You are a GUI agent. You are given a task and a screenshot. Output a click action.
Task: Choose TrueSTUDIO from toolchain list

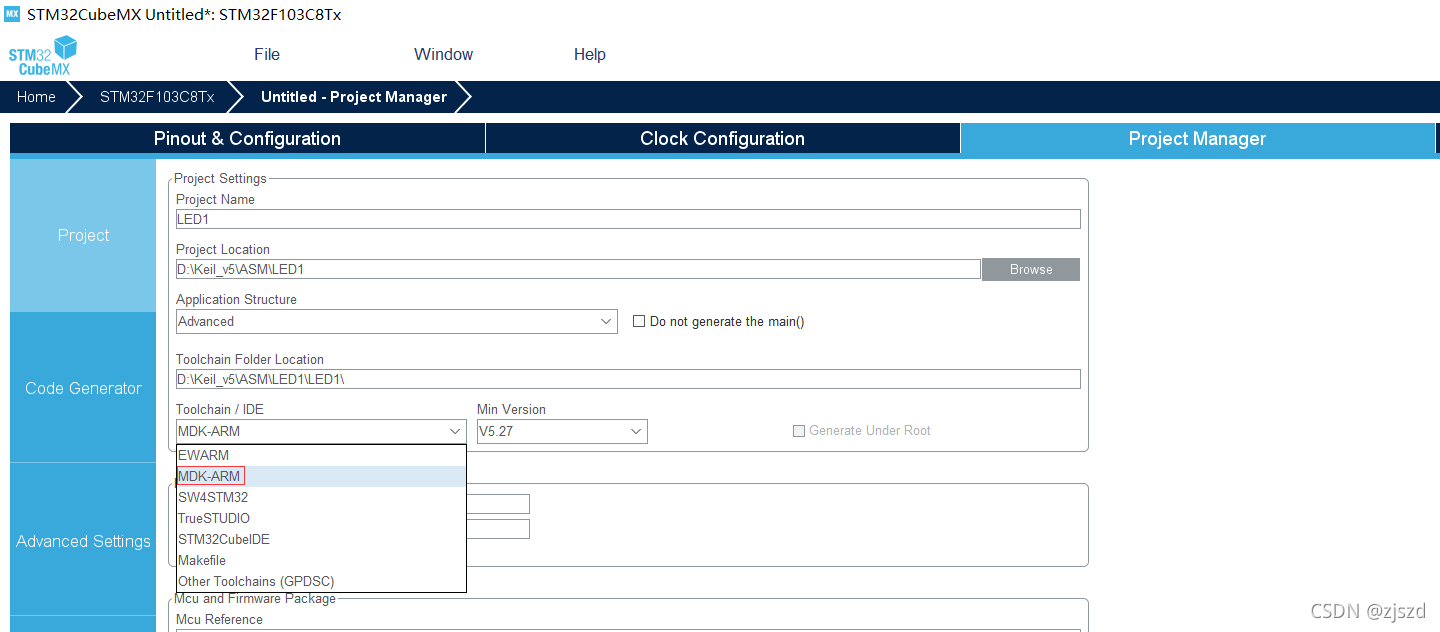[x=321, y=518]
